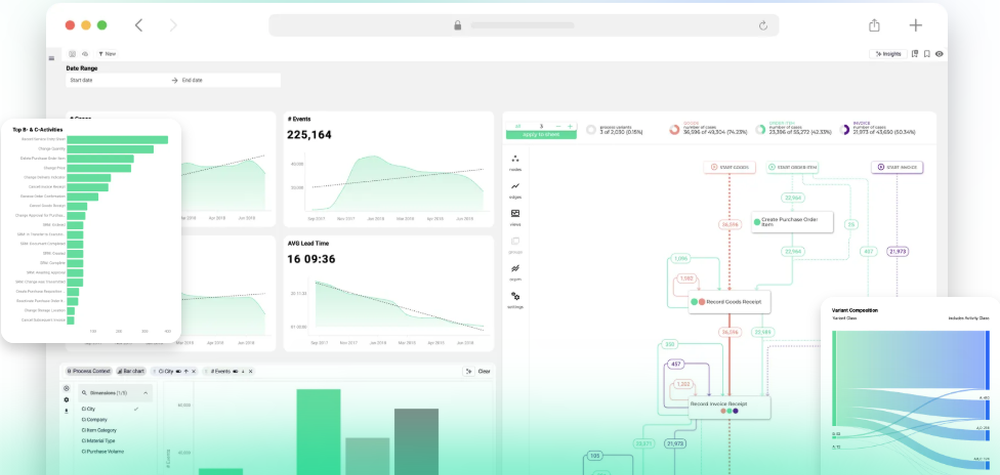Open the algorithm tool in process graph
The width and height of the screenshot is (1000, 475).
pyautogui.click(x=515, y=272)
